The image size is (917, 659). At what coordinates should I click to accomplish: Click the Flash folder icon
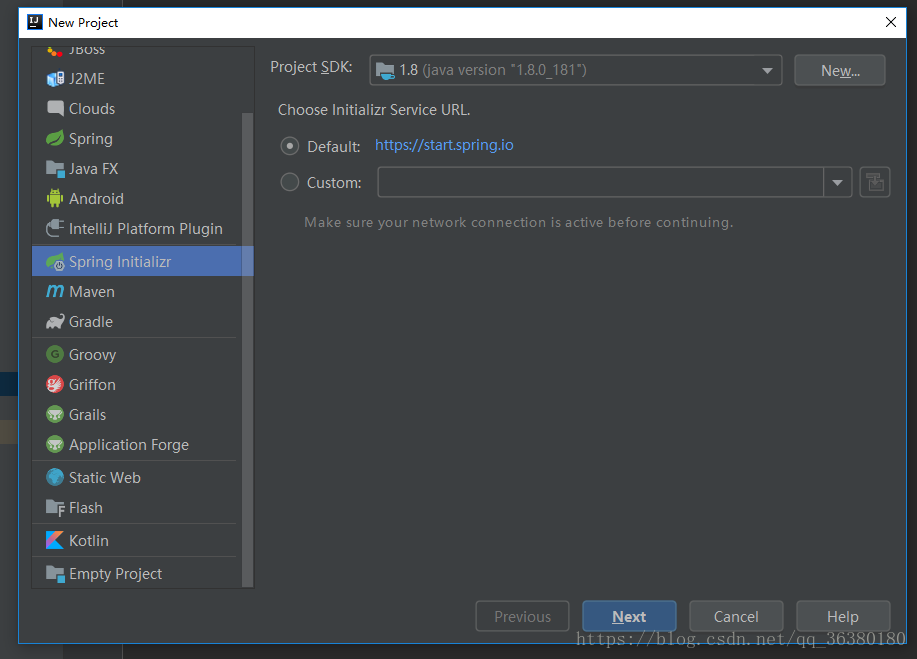[x=55, y=508]
